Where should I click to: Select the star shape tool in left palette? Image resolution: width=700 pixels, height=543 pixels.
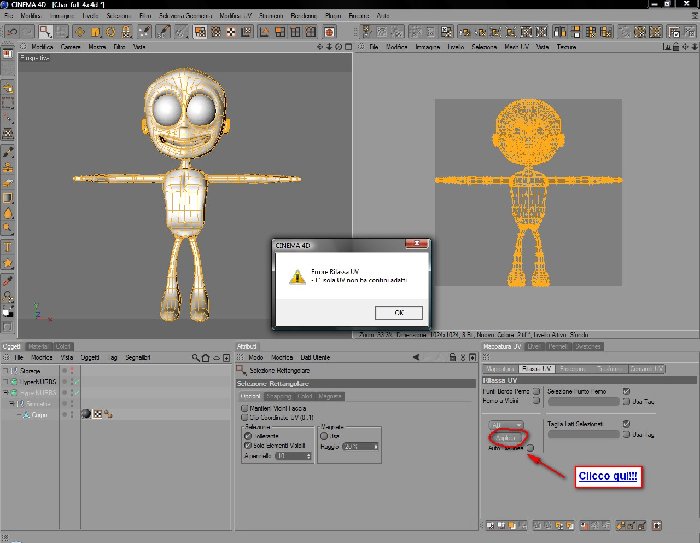click(8, 263)
